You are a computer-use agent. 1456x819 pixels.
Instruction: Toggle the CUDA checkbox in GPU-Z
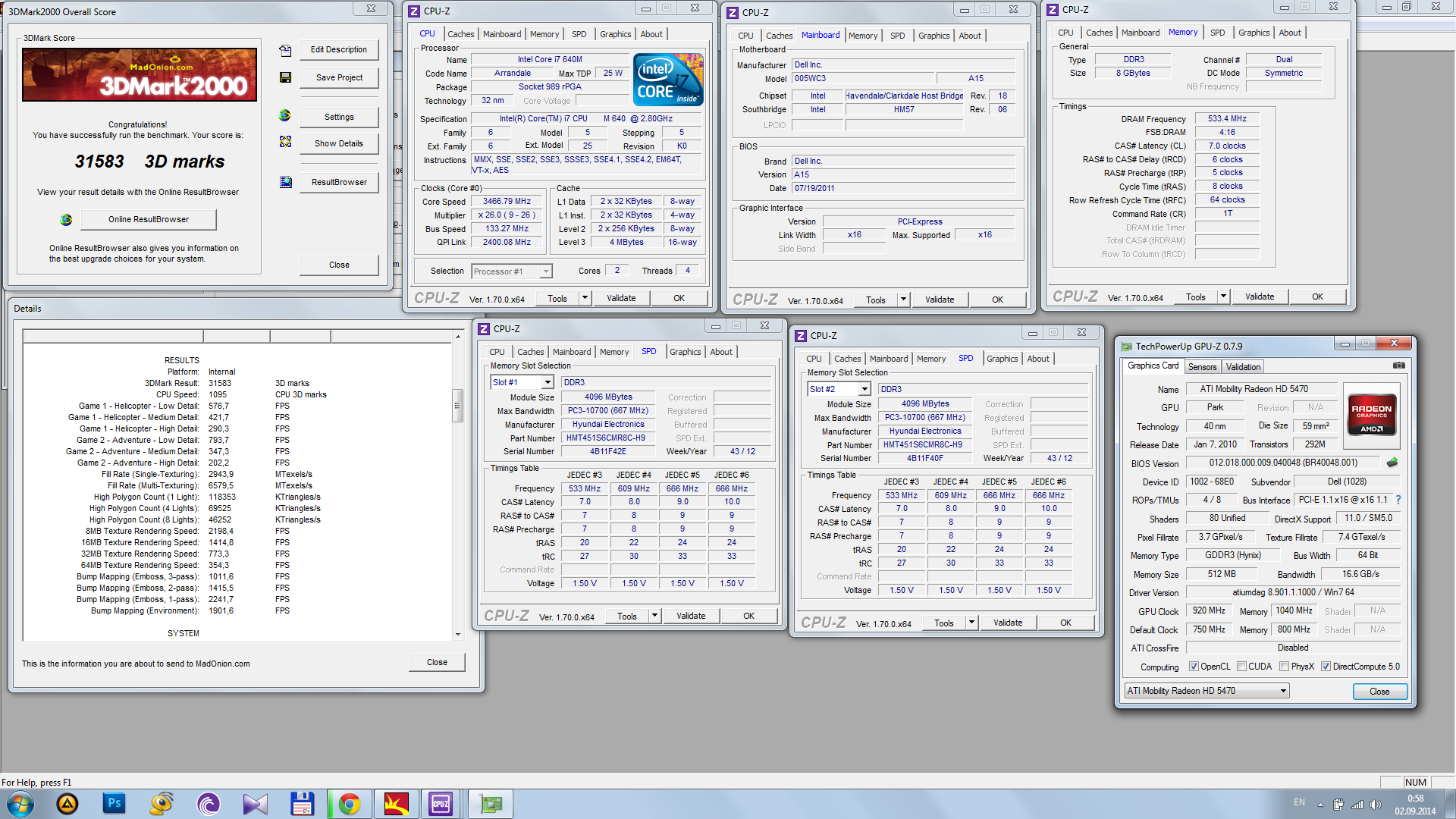[1241, 667]
